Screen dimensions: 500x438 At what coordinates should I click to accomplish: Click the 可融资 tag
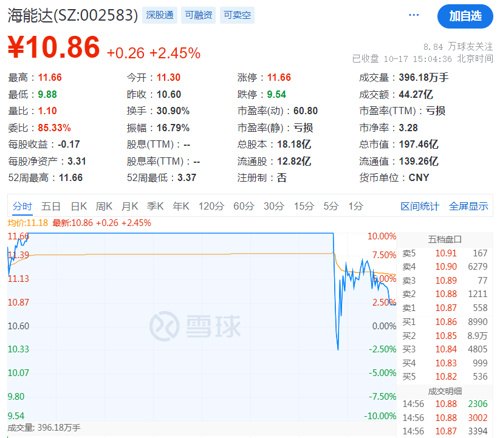[x=198, y=15]
